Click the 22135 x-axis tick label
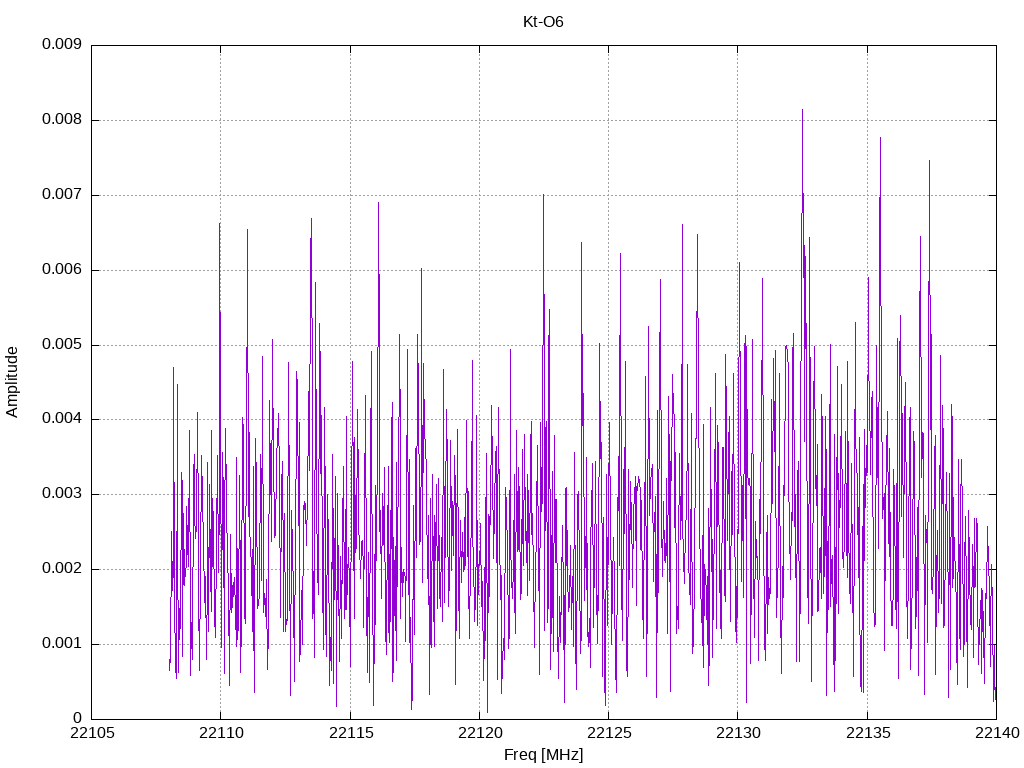This screenshot has width=1024, height=768. (x=867, y=733)
